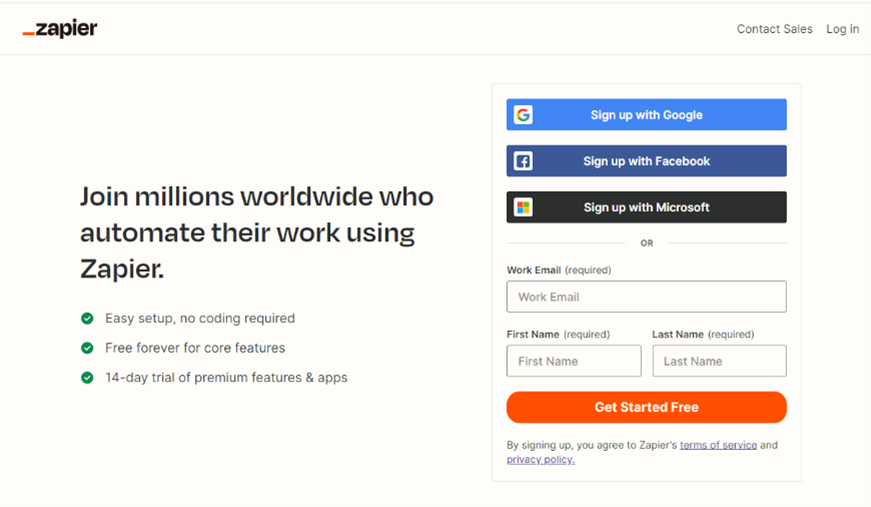
Task: Click green checkmark beside Free forever
Action: (87, 348)
